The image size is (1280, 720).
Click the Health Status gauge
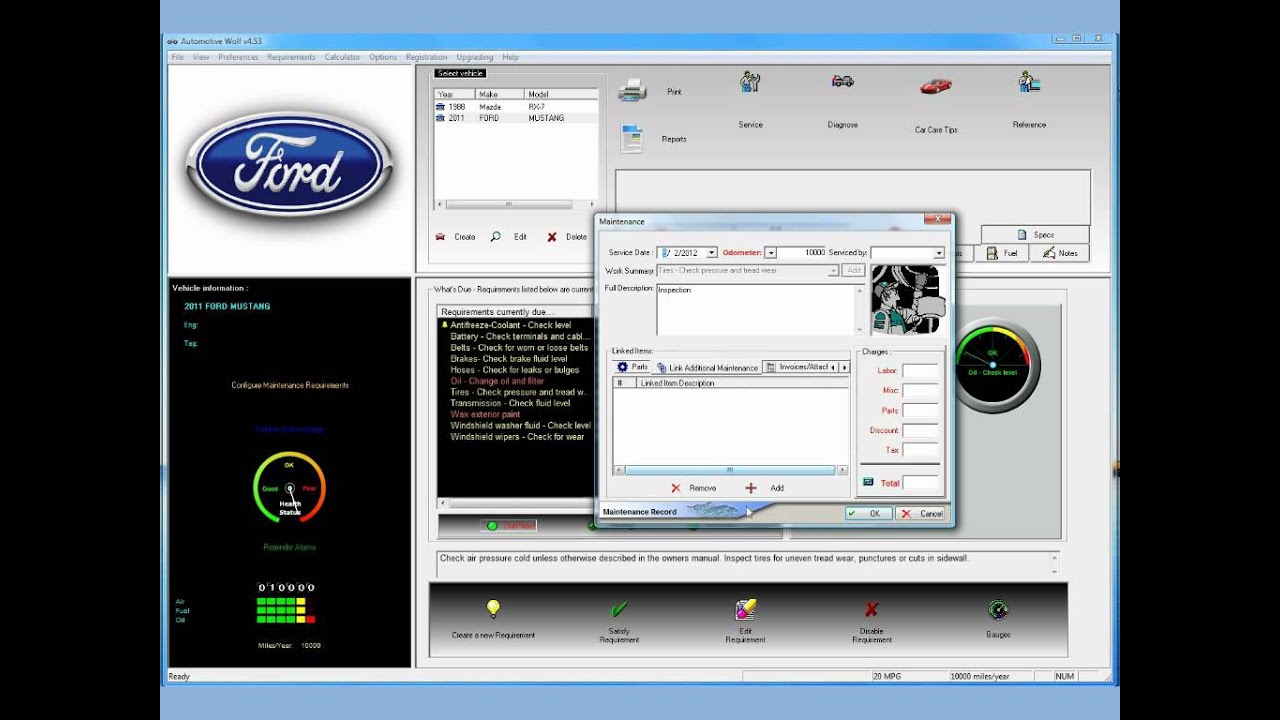click(289, 488)
